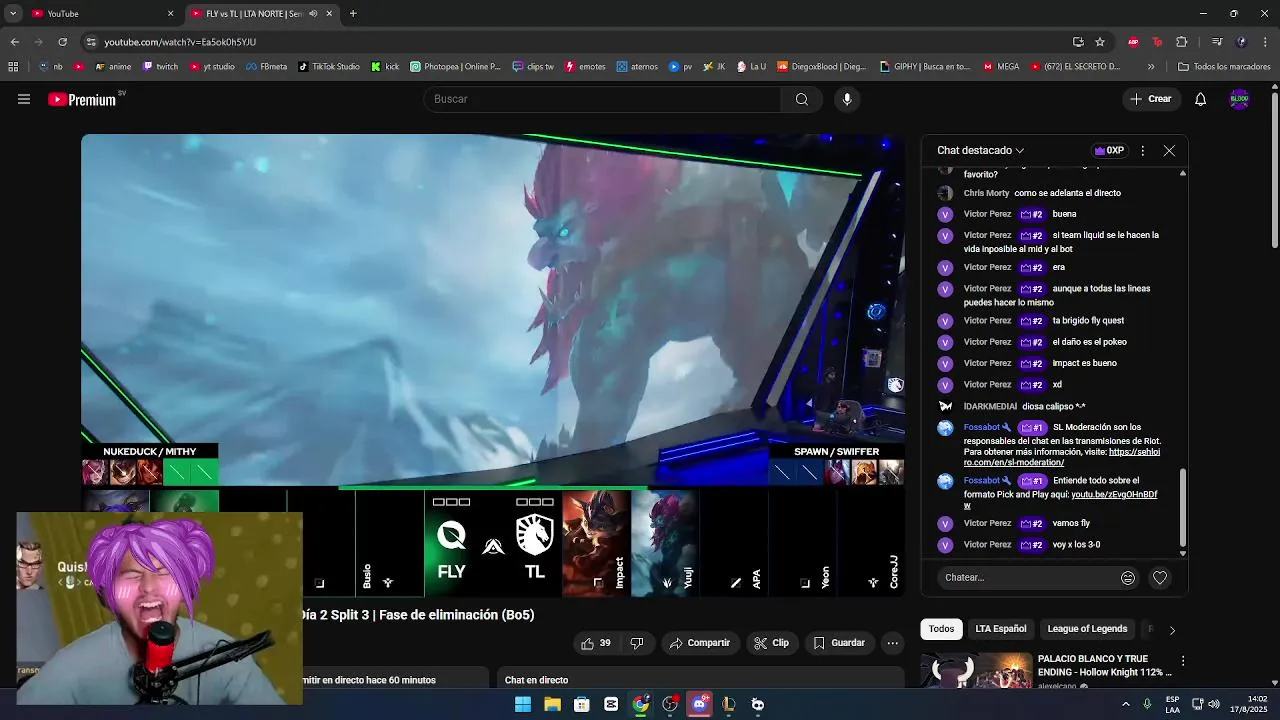Click the Clip button
The height and width of the screenshot is (720, 1280).
click(771, 643)
